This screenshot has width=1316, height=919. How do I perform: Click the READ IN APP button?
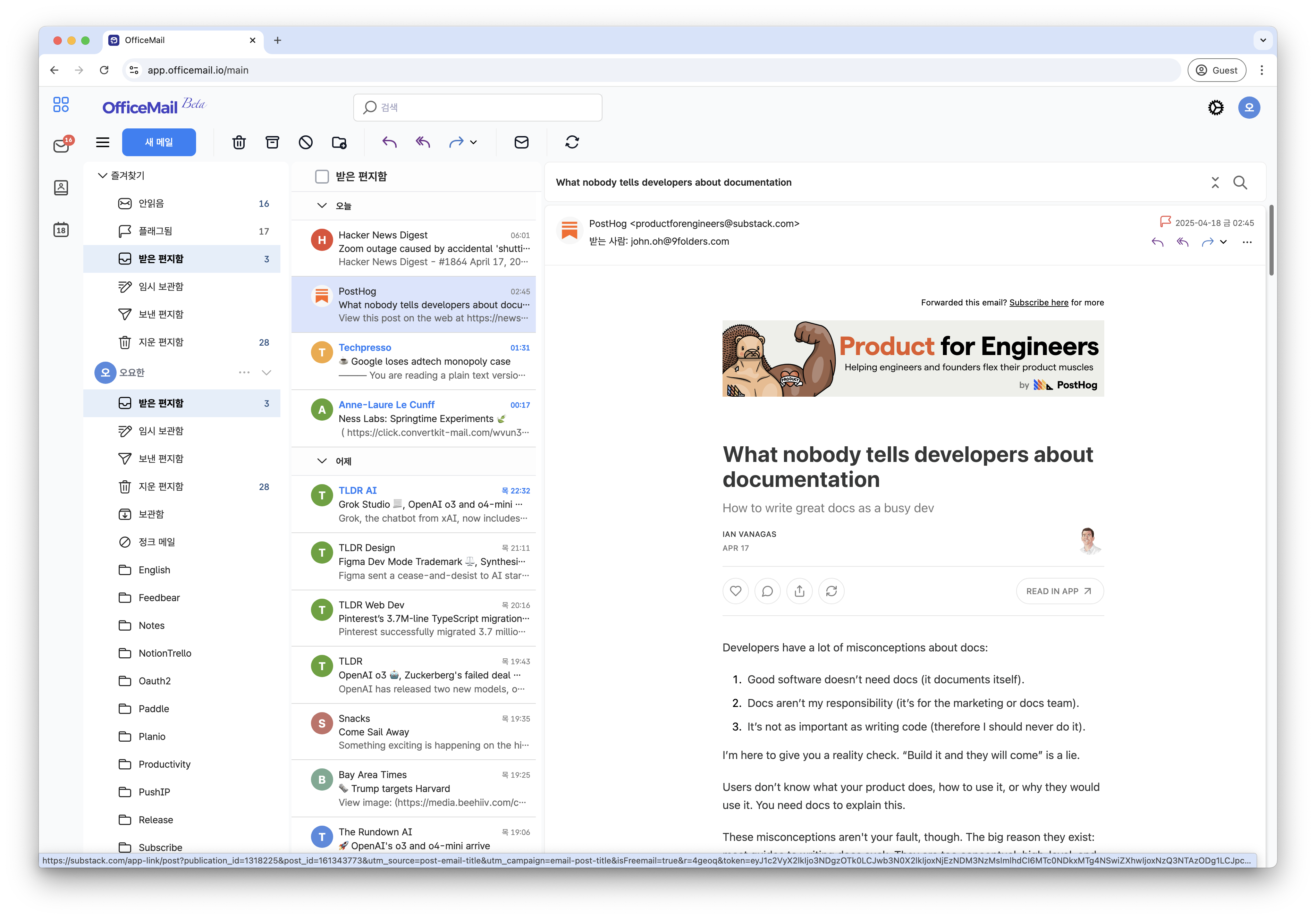1059,591
